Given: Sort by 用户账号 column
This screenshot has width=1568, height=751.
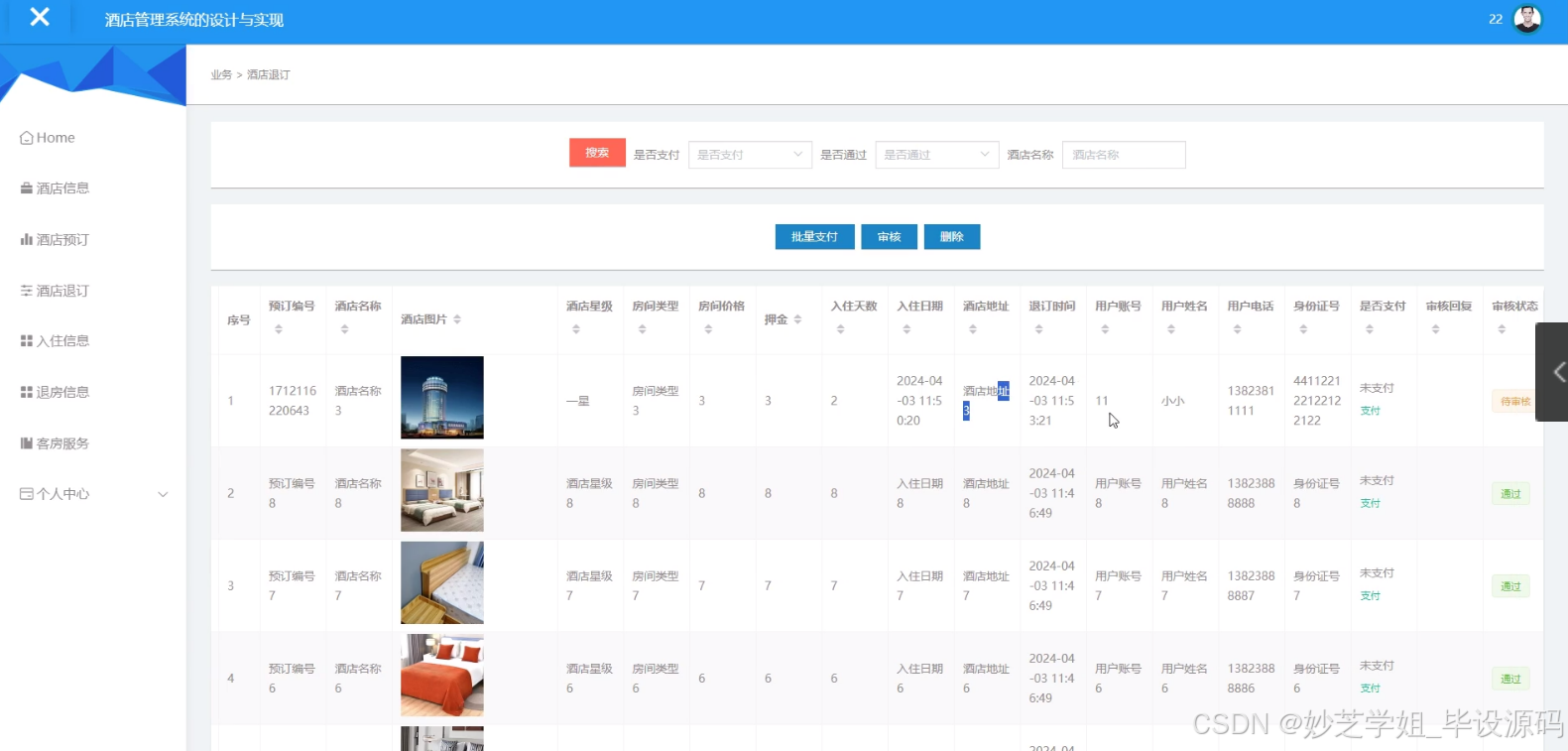Looking at the screenshot, I should click(x=1105, y=329).
